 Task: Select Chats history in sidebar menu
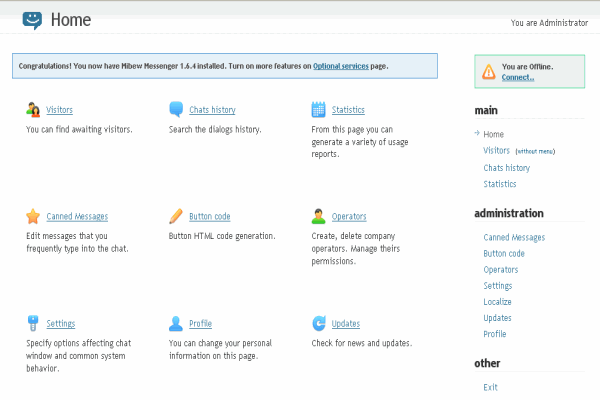click(x=507, y=168)
